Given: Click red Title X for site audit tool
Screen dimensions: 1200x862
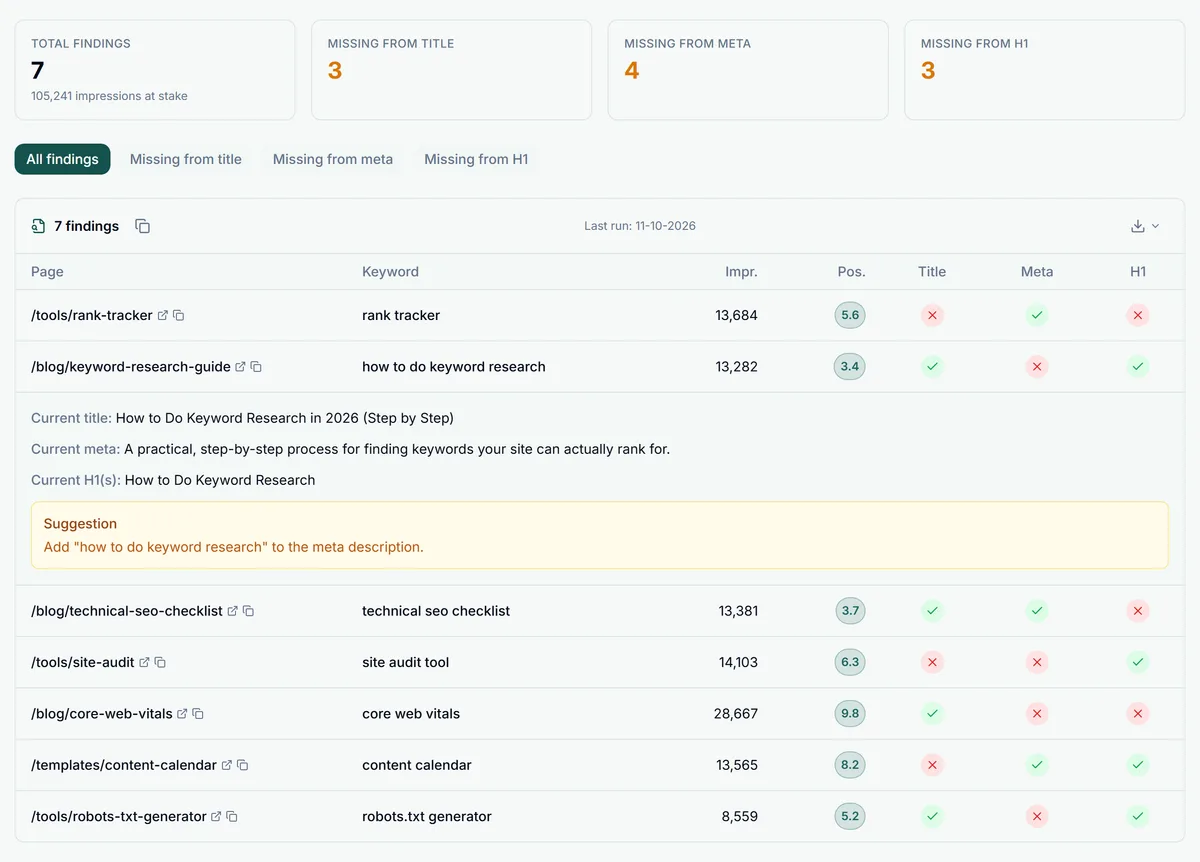Looking at the screenshot, I should tap(932, 662).
